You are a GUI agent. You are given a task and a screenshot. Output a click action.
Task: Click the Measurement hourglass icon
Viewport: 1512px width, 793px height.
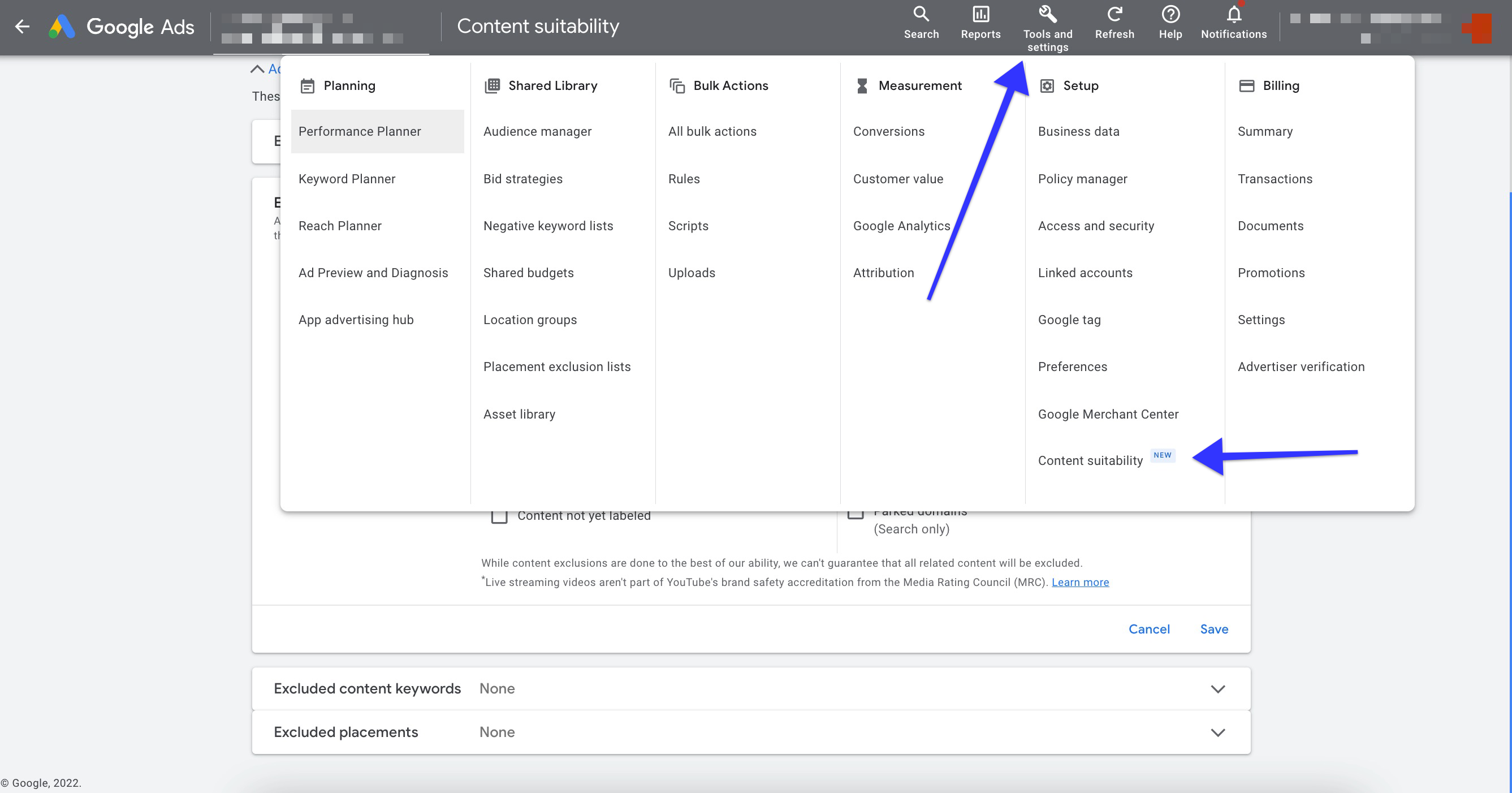click(x=862, y=87)
